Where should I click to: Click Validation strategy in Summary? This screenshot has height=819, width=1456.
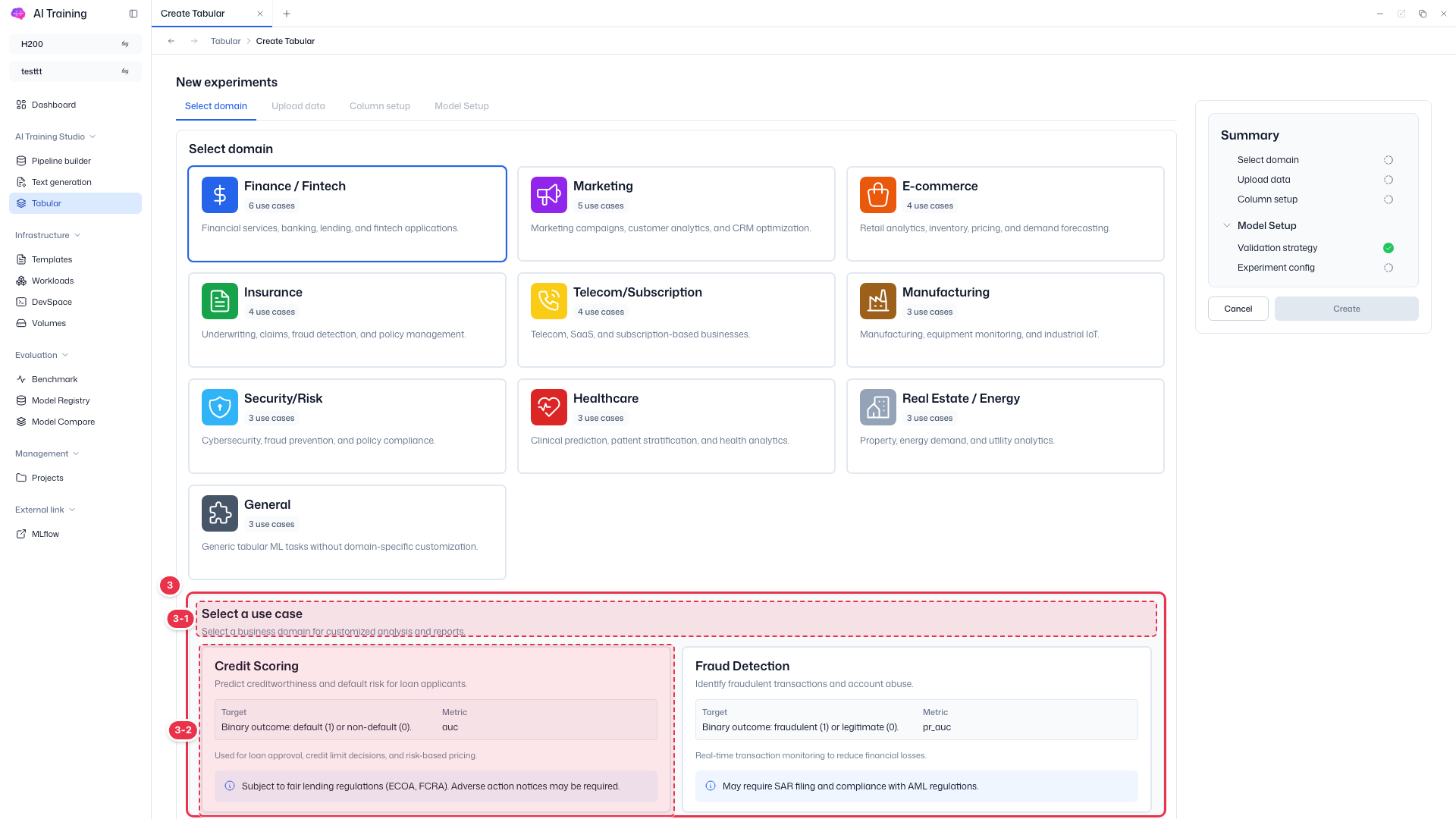(x=1315, y=248)
